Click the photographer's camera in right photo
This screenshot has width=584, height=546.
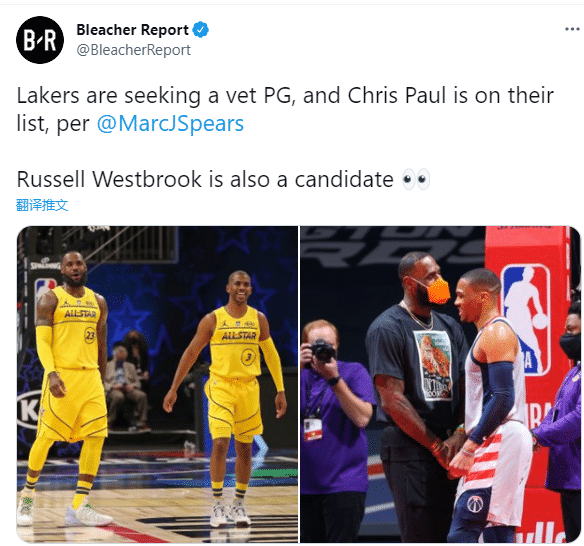[323, 350]
